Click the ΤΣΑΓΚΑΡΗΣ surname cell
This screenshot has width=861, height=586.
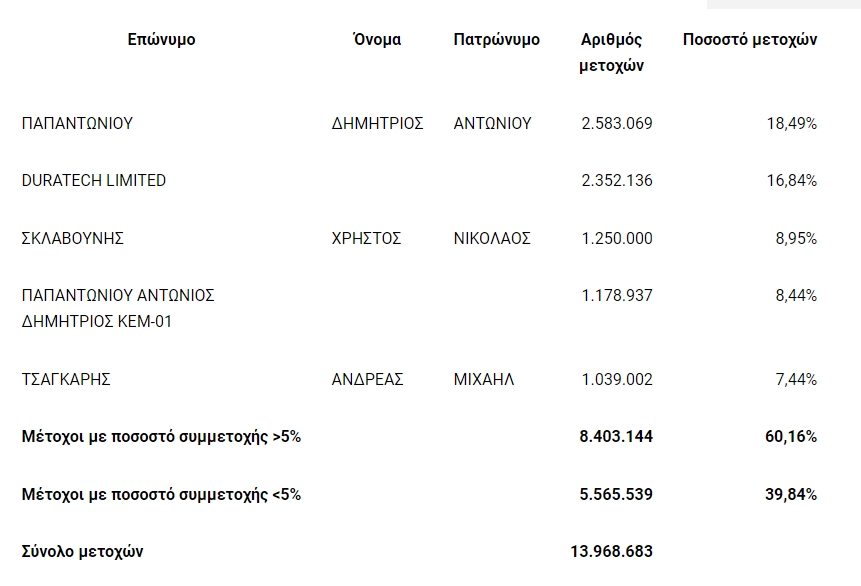click(66, 379)
